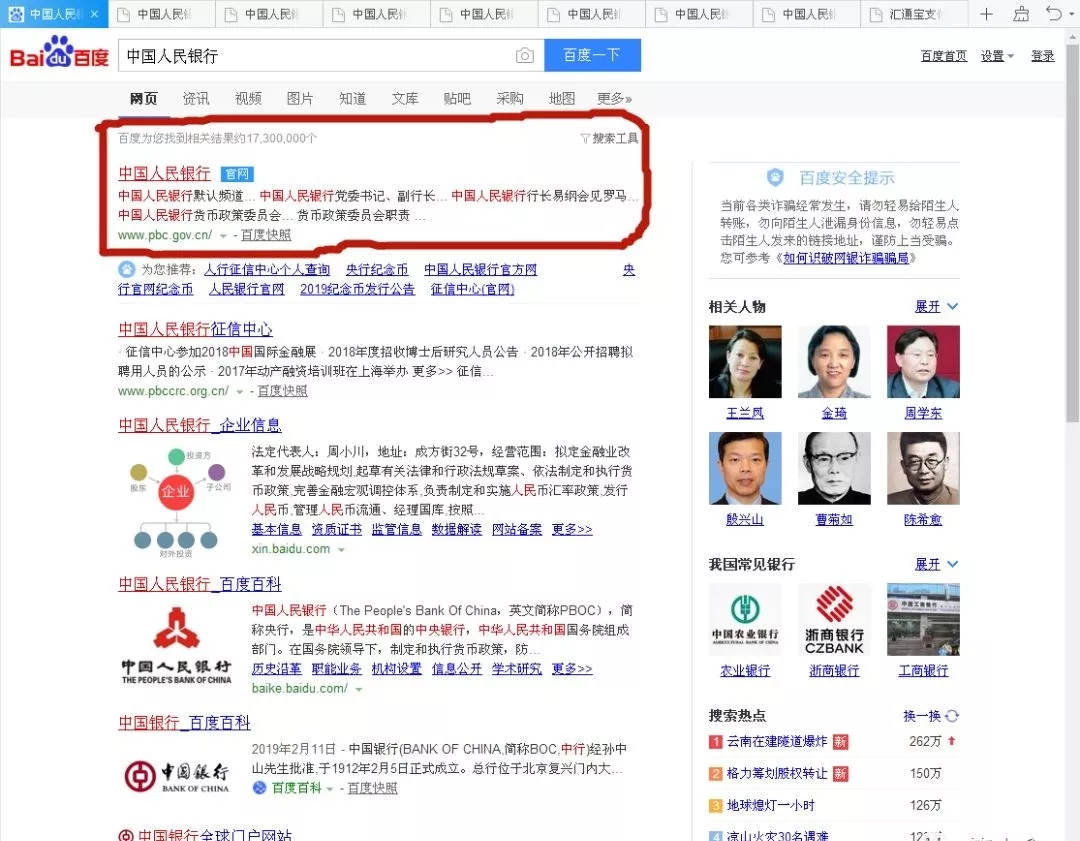The height and width of the screenshot is (841, 1080).
Task: Open 中国人民银行 官网 result title
Action: tap(165, 174)
